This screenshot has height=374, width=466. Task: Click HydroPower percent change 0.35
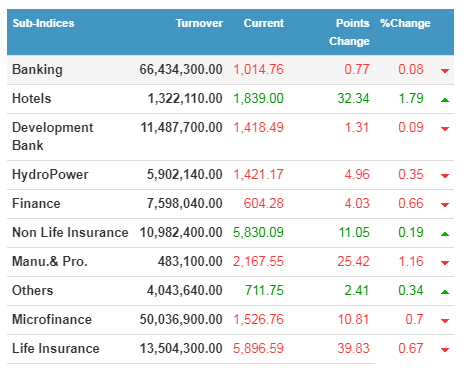[411, 175]
